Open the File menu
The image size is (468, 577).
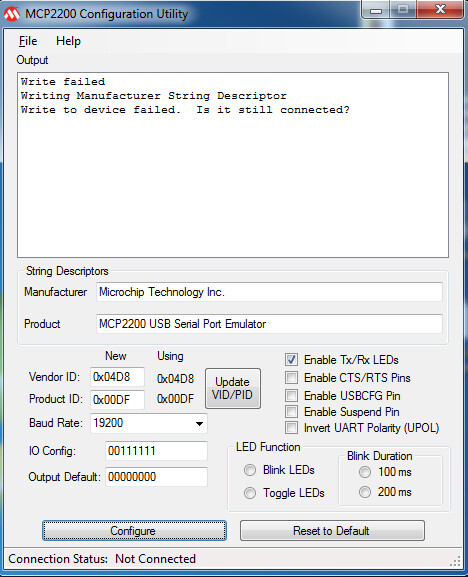coord(28,41)
